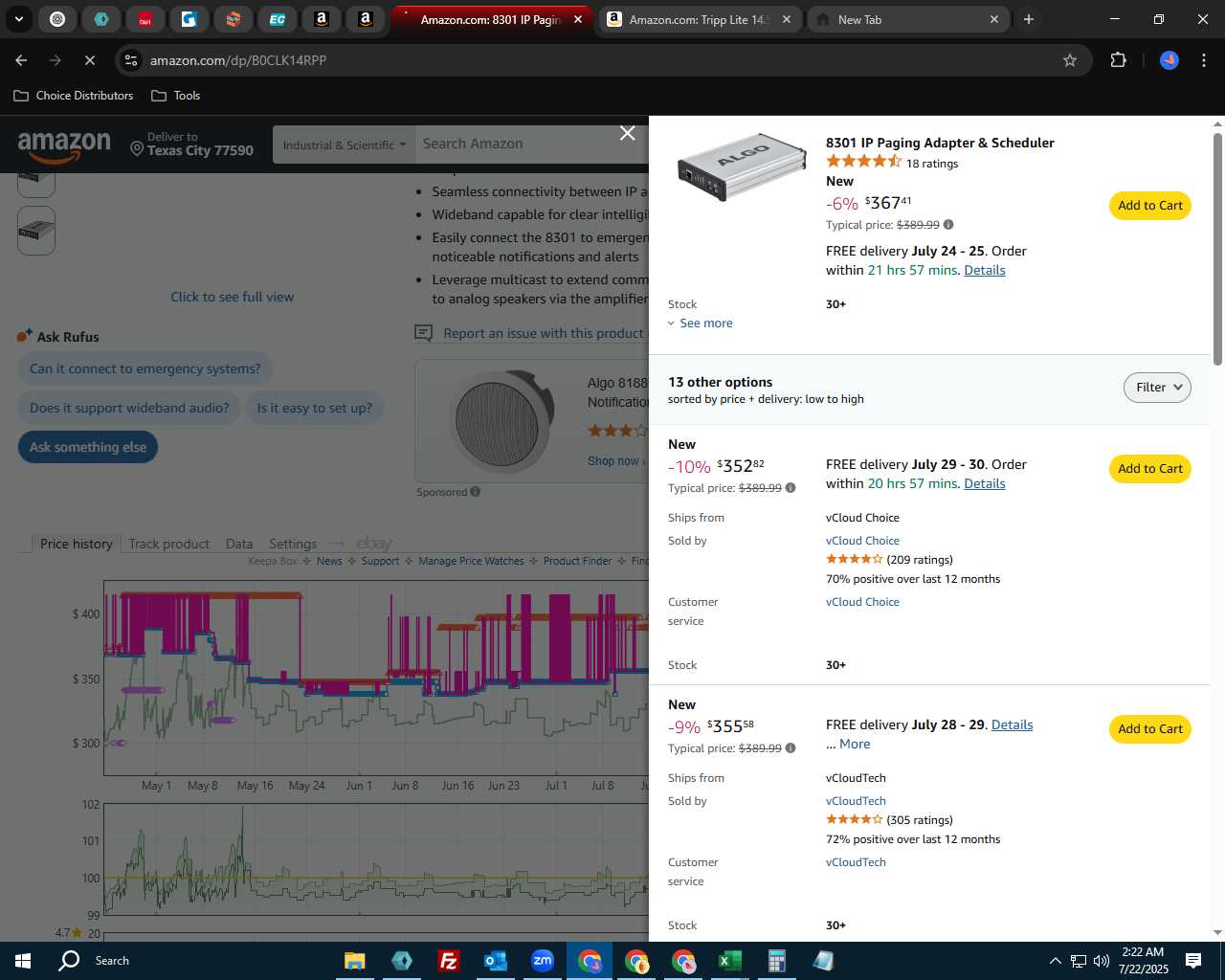Add the $355.58 vCloudTech offer to cart

(1150, 729)
